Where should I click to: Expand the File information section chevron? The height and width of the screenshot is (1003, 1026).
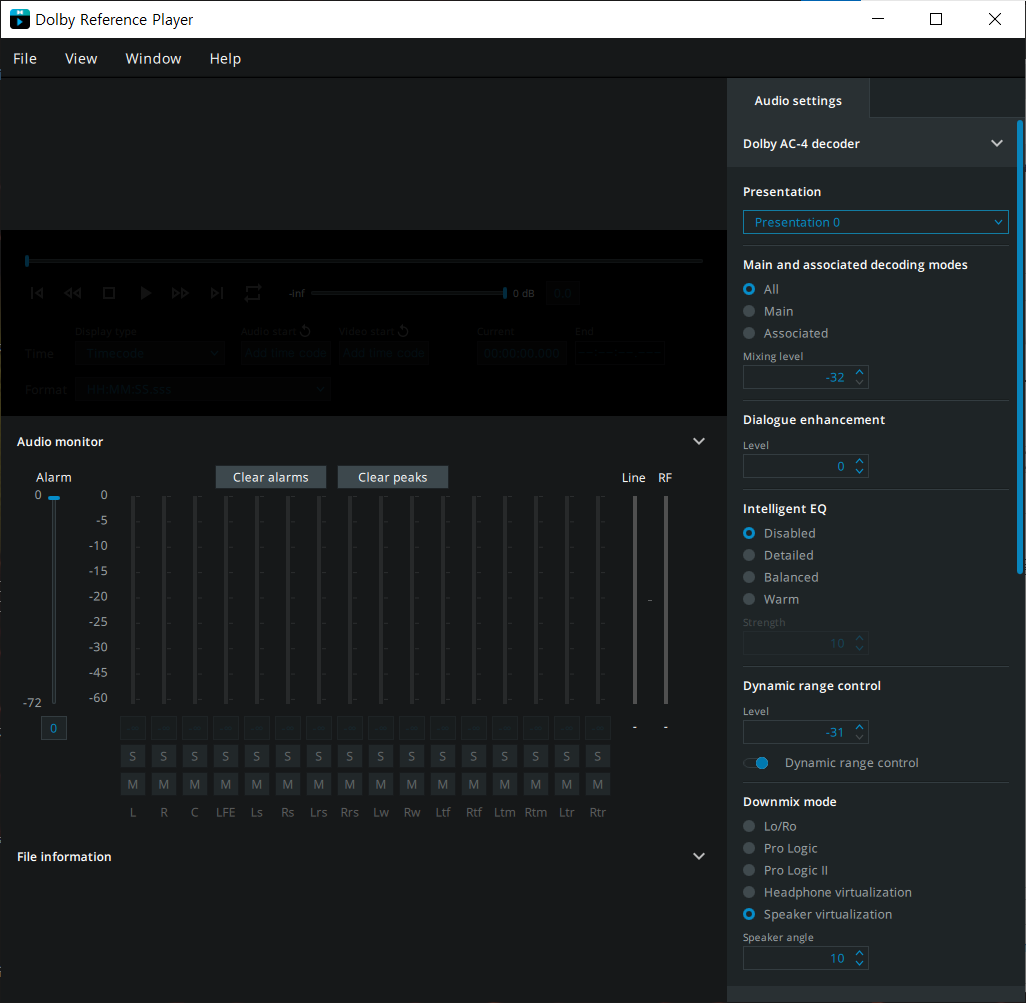(x=699, y=856)
